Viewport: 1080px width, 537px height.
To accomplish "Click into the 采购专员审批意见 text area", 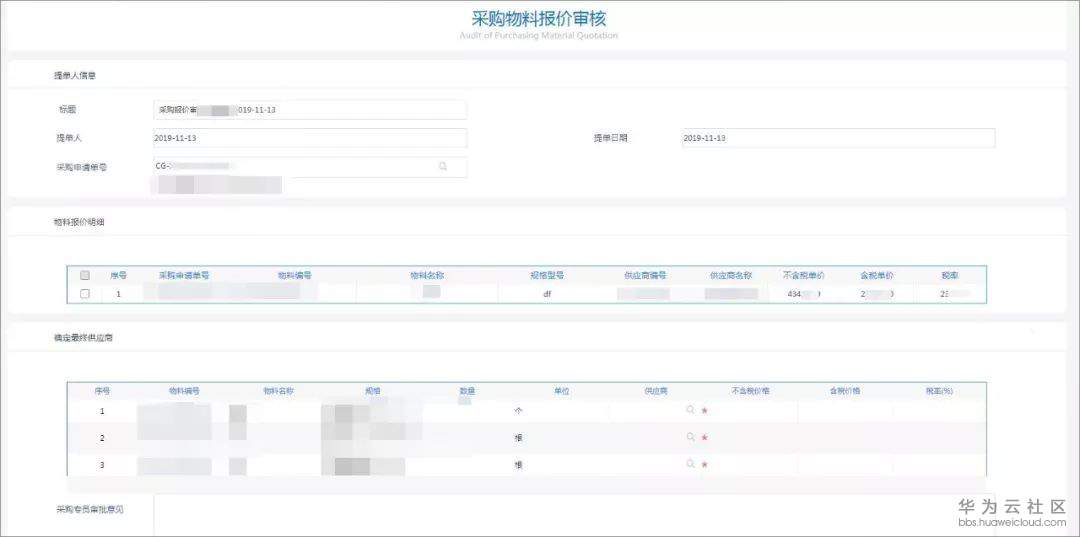I will tap(574, 514).
